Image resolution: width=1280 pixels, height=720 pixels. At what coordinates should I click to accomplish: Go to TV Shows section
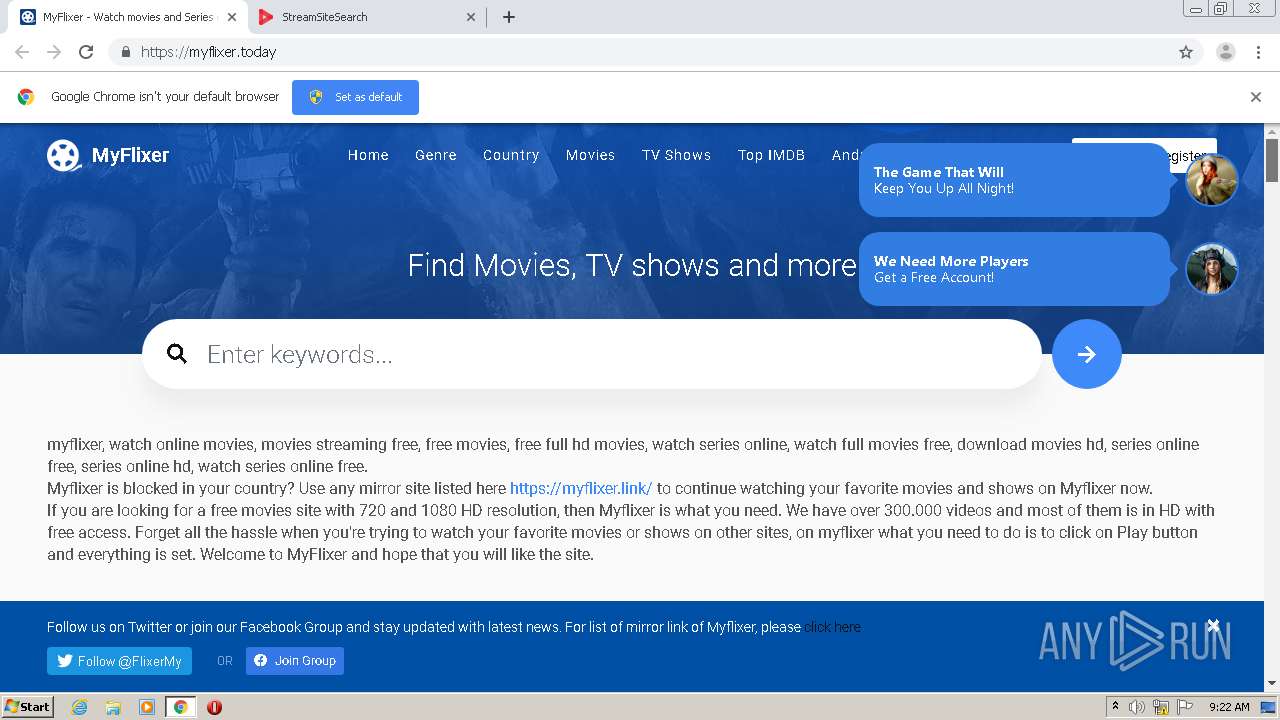pyautogui.click(x=676, y=155)
